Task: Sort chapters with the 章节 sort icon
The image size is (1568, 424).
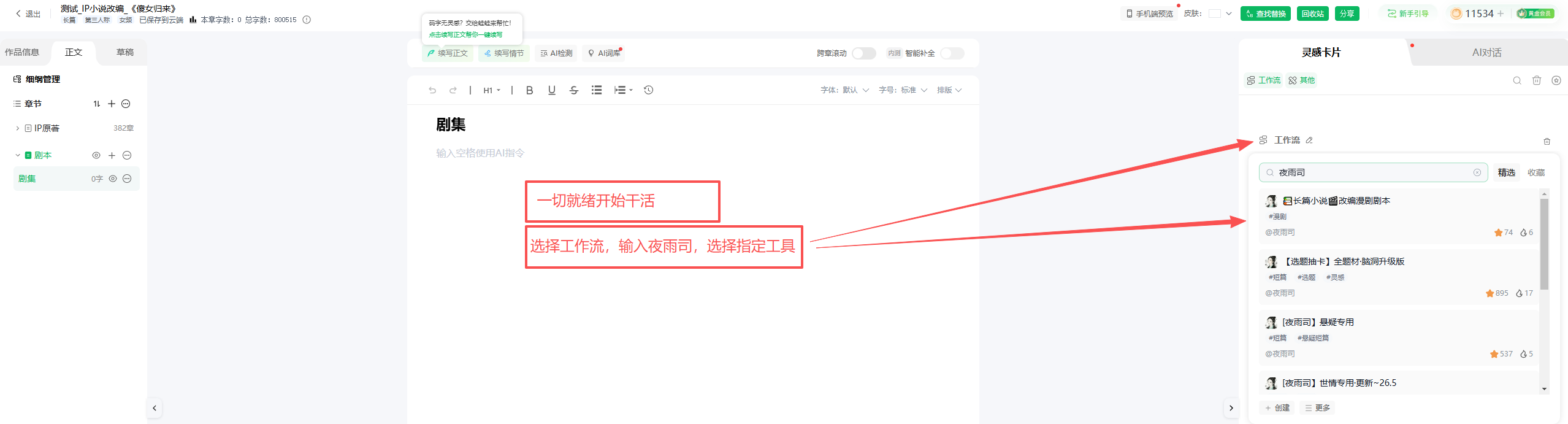Action: tap(96, 104)
